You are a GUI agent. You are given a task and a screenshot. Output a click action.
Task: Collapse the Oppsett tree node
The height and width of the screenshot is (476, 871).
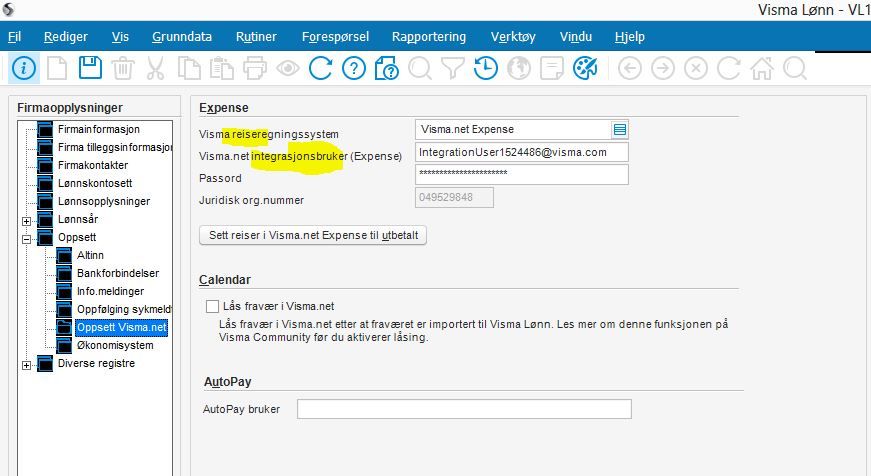[26, 239]
